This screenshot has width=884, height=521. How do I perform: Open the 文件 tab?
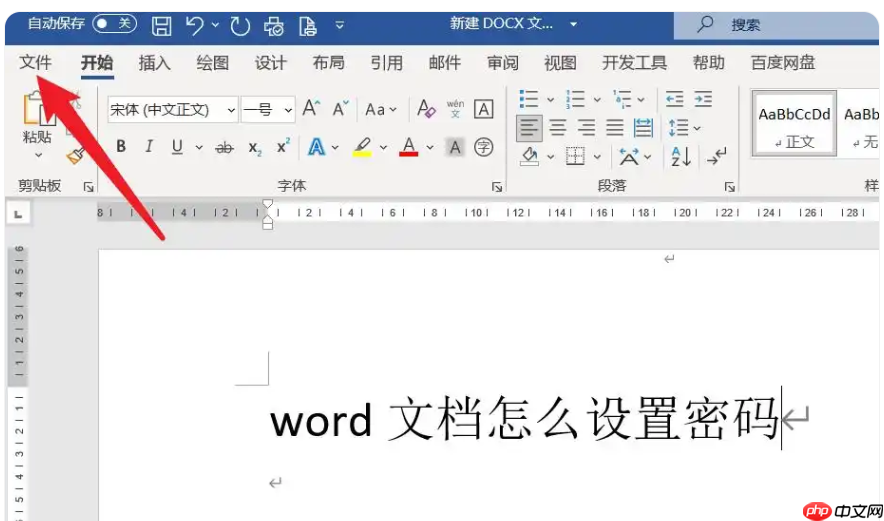coord(35,63)
